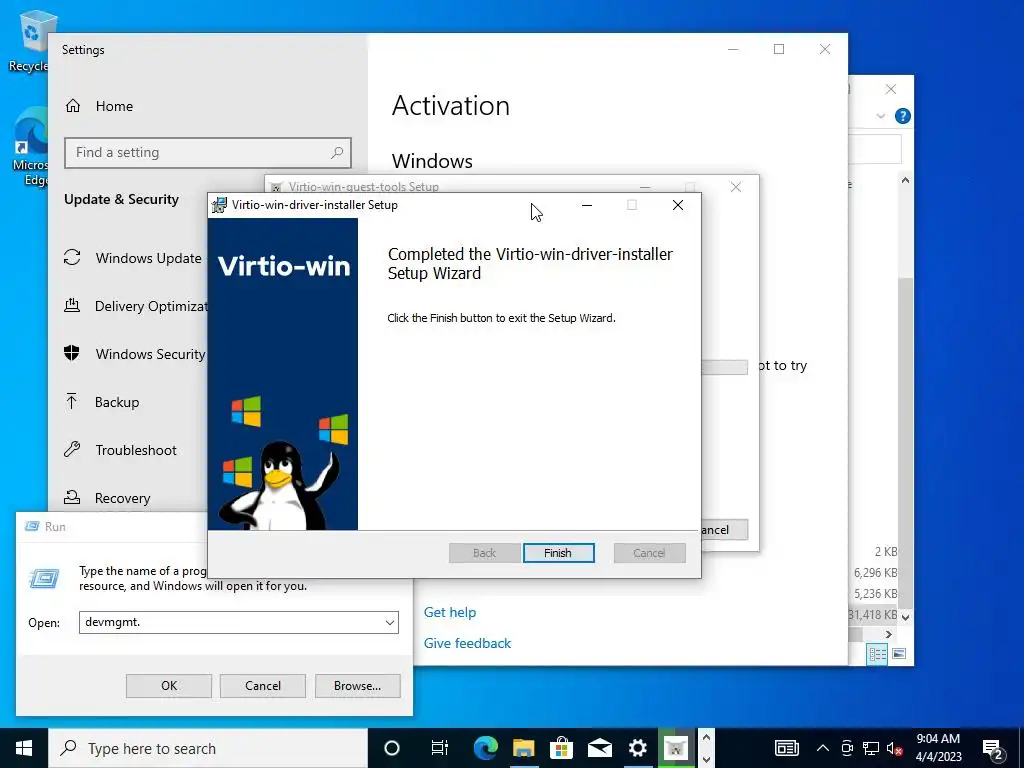The width and height of the screenshot is (1024, 768).
Task: Click the News and interests taskbar icon
Action: click(x=786, y=748)
